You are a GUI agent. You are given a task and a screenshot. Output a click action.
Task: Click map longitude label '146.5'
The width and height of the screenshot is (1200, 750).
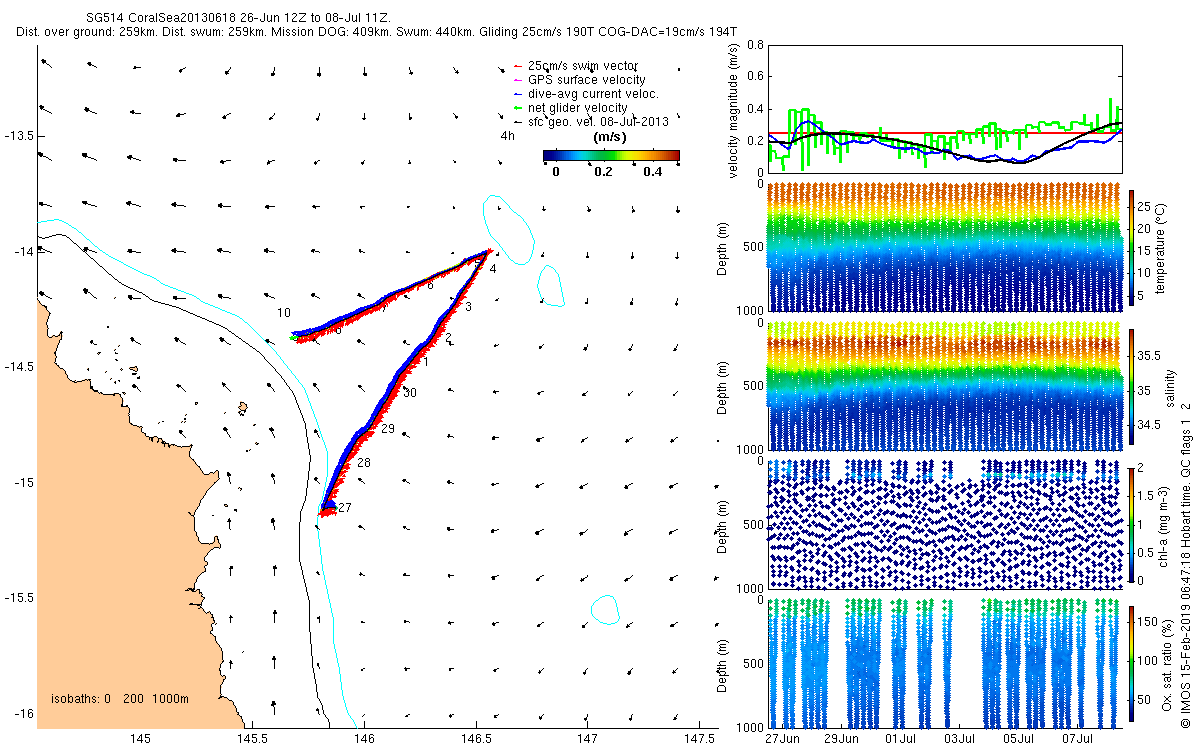point(476,739)
